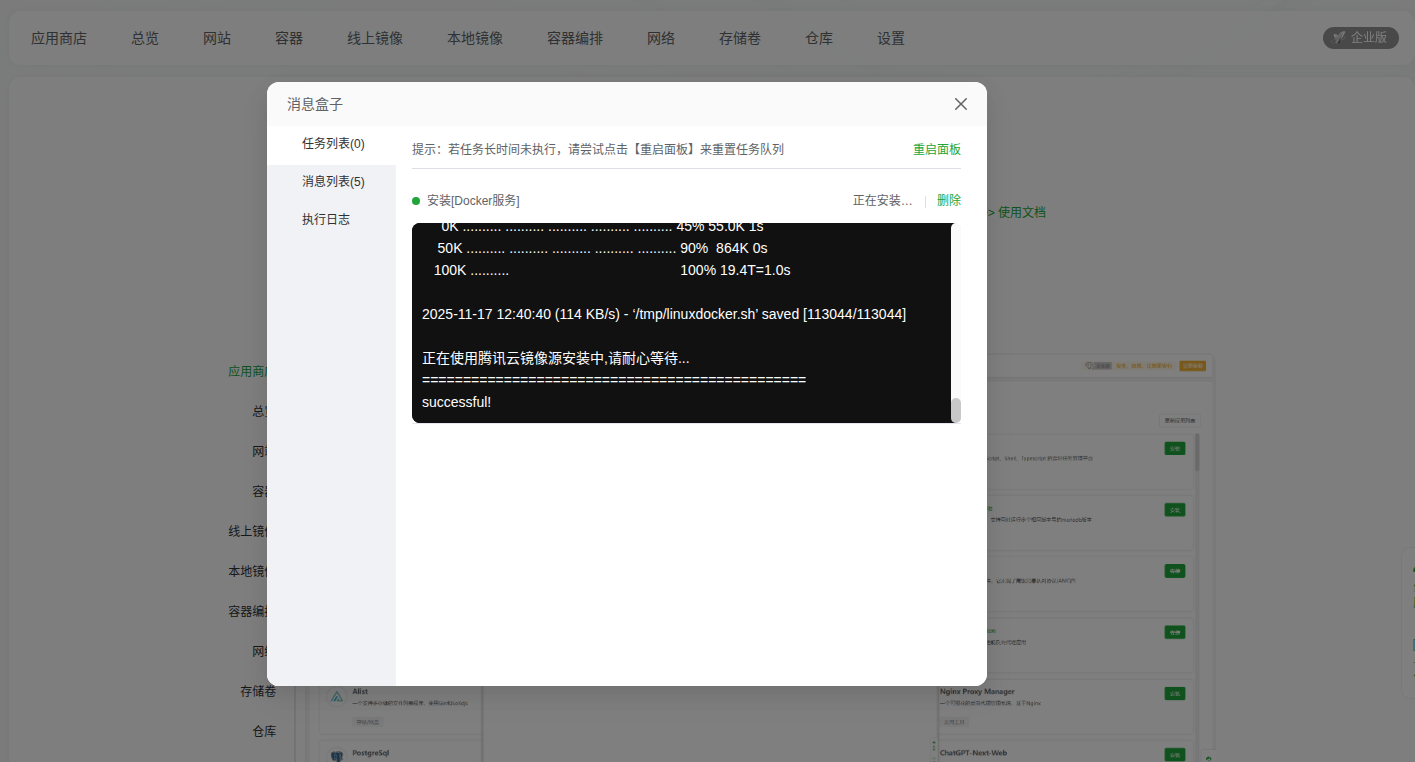Image resolution: width=1415 pixels, height=762 pixels.
Task: Navigate to 线上镜像
Action: point(375,39)
